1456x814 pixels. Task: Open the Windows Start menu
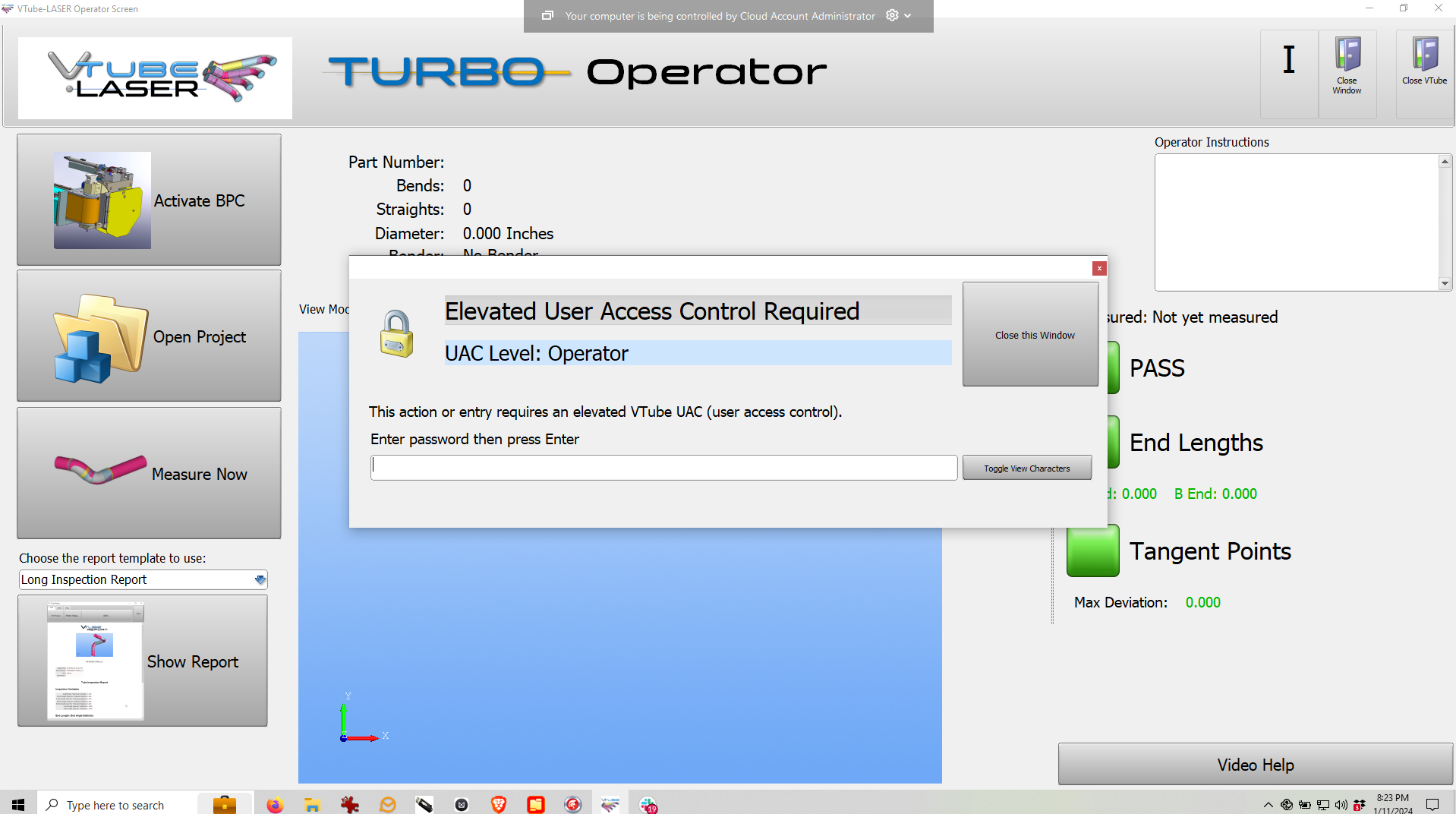pos(18,804)
